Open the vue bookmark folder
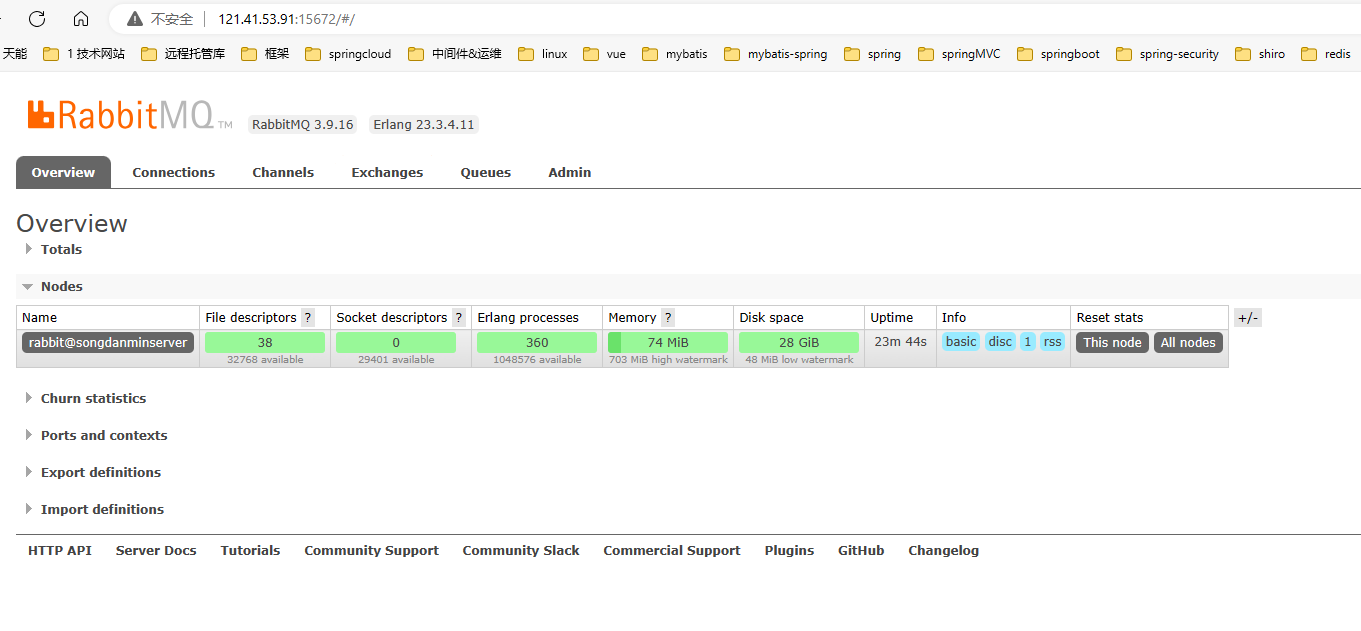 point(604,54)
